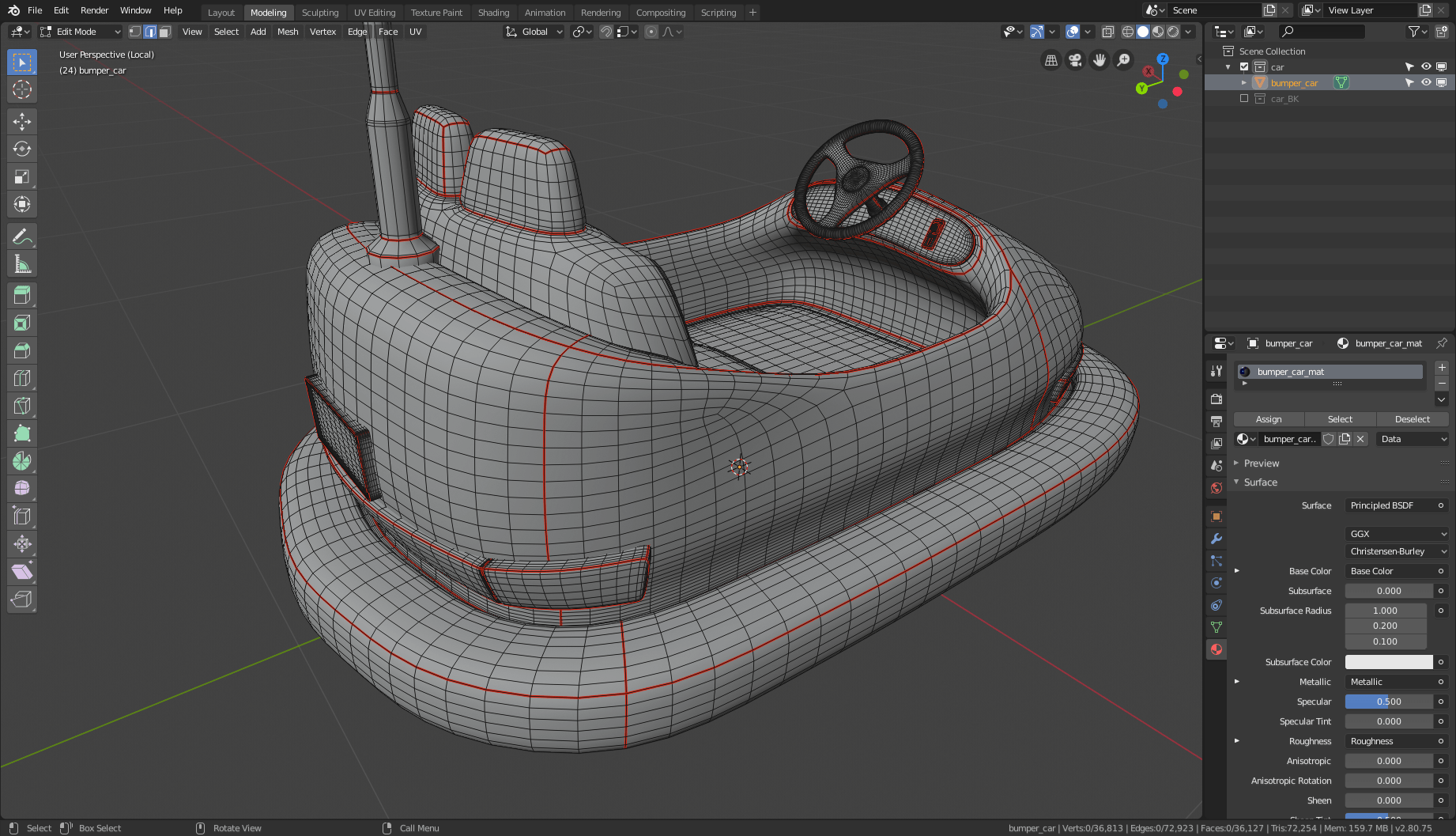Switch to orthographic grid view icon
Image resolution: width=1456 pixels, height=836 pixels.
tap(1051, 60)
